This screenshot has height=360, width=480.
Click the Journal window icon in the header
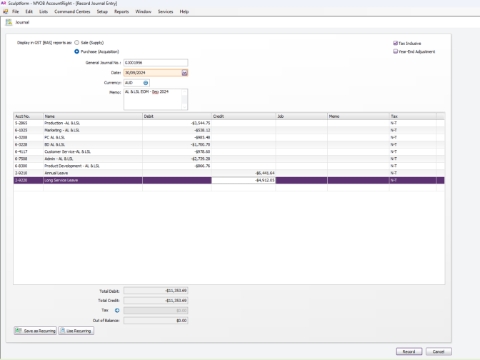tap(9, 22)
